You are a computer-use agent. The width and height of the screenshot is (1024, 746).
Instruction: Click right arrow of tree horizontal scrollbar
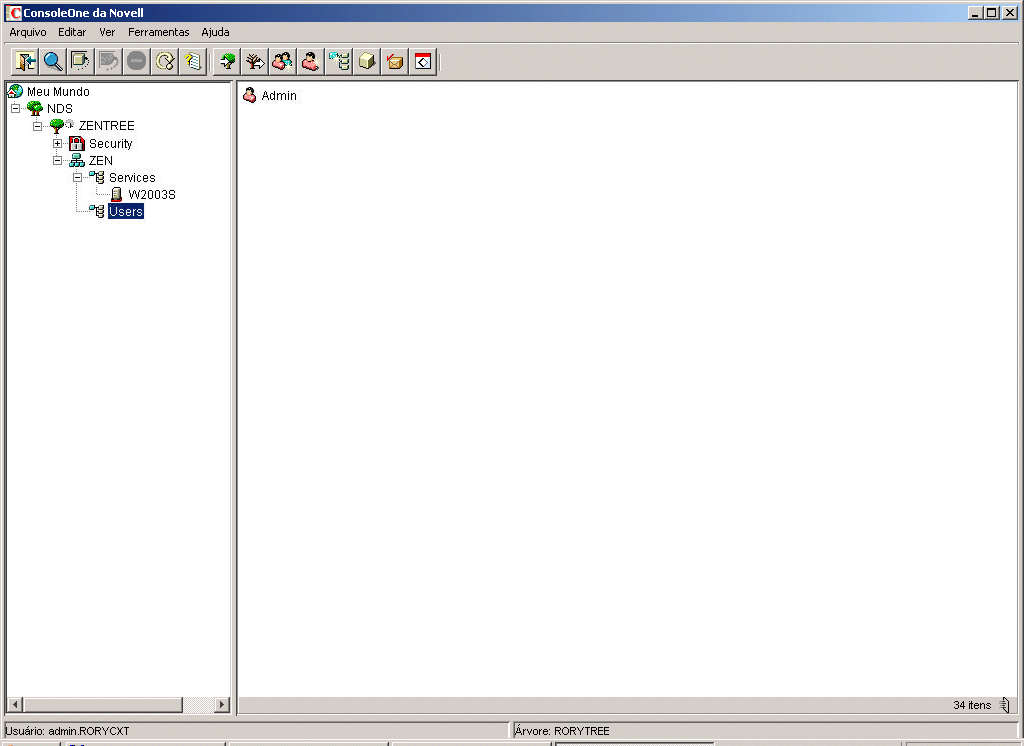pyautogui.click(x=222, y=704)
